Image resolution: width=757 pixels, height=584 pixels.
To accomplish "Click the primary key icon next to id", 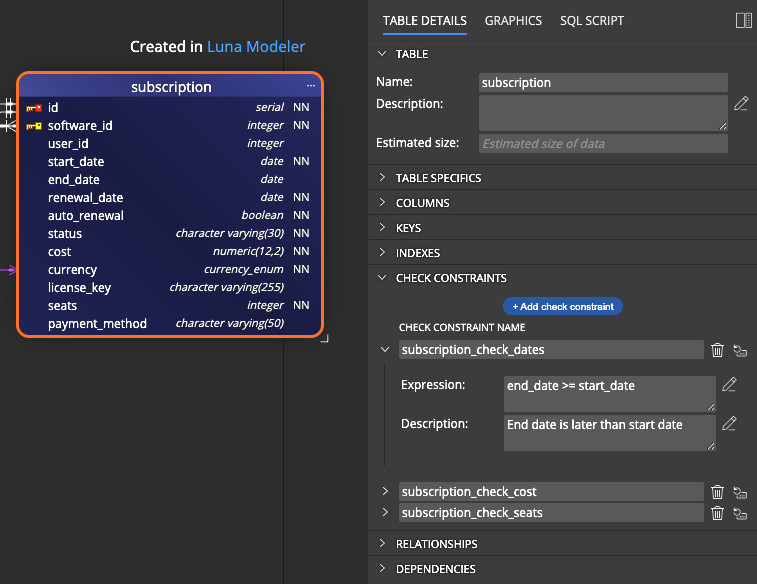I will tap(34, 108).
